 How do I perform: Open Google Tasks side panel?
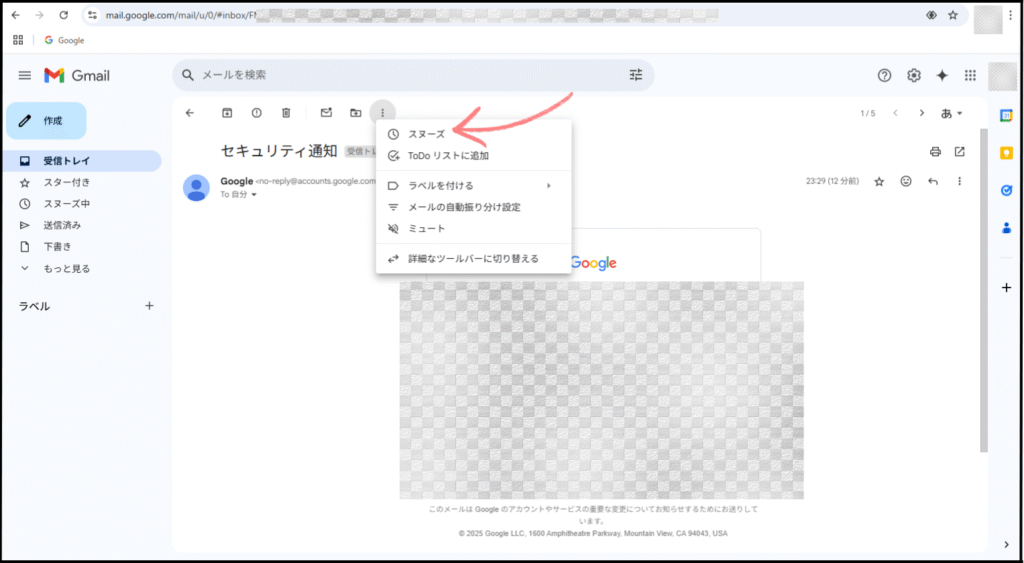[1006, 191]
